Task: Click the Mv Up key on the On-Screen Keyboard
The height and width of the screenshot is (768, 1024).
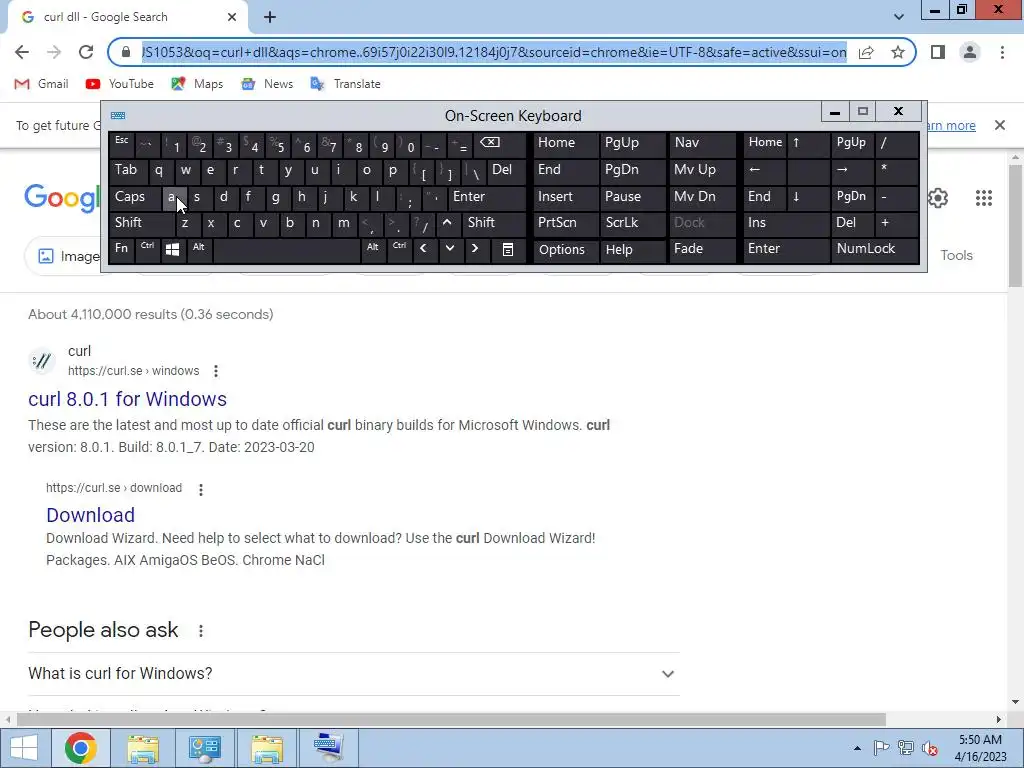Action: tap(701, 170)
